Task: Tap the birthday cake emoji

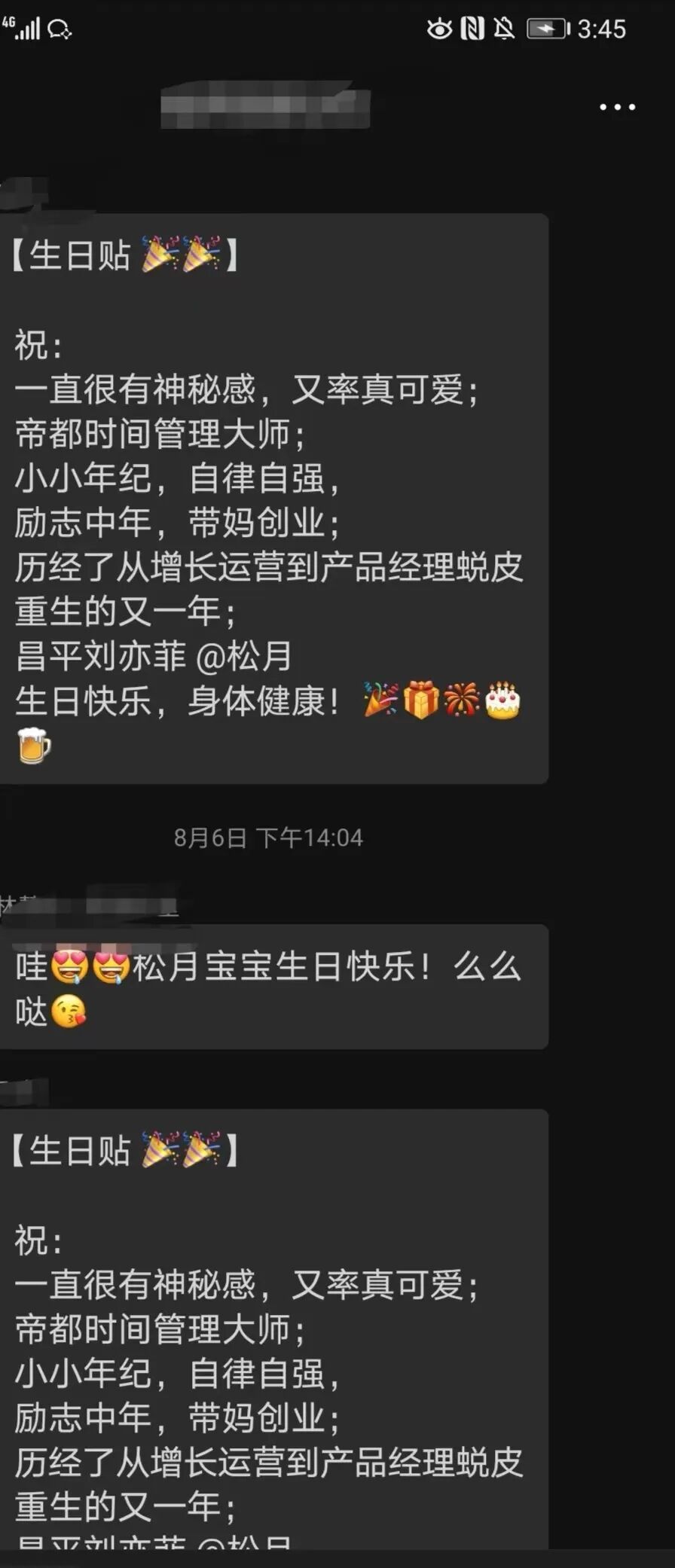Action: 502,700
